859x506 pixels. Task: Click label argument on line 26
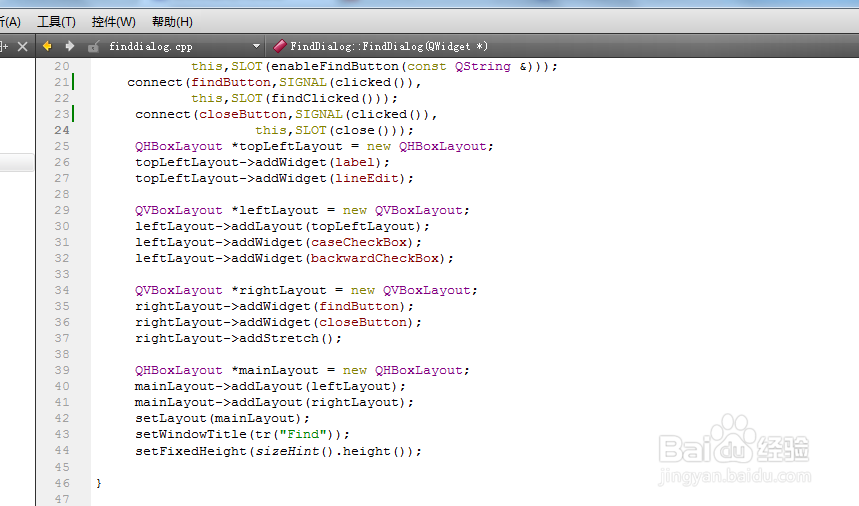pos(354,162)
